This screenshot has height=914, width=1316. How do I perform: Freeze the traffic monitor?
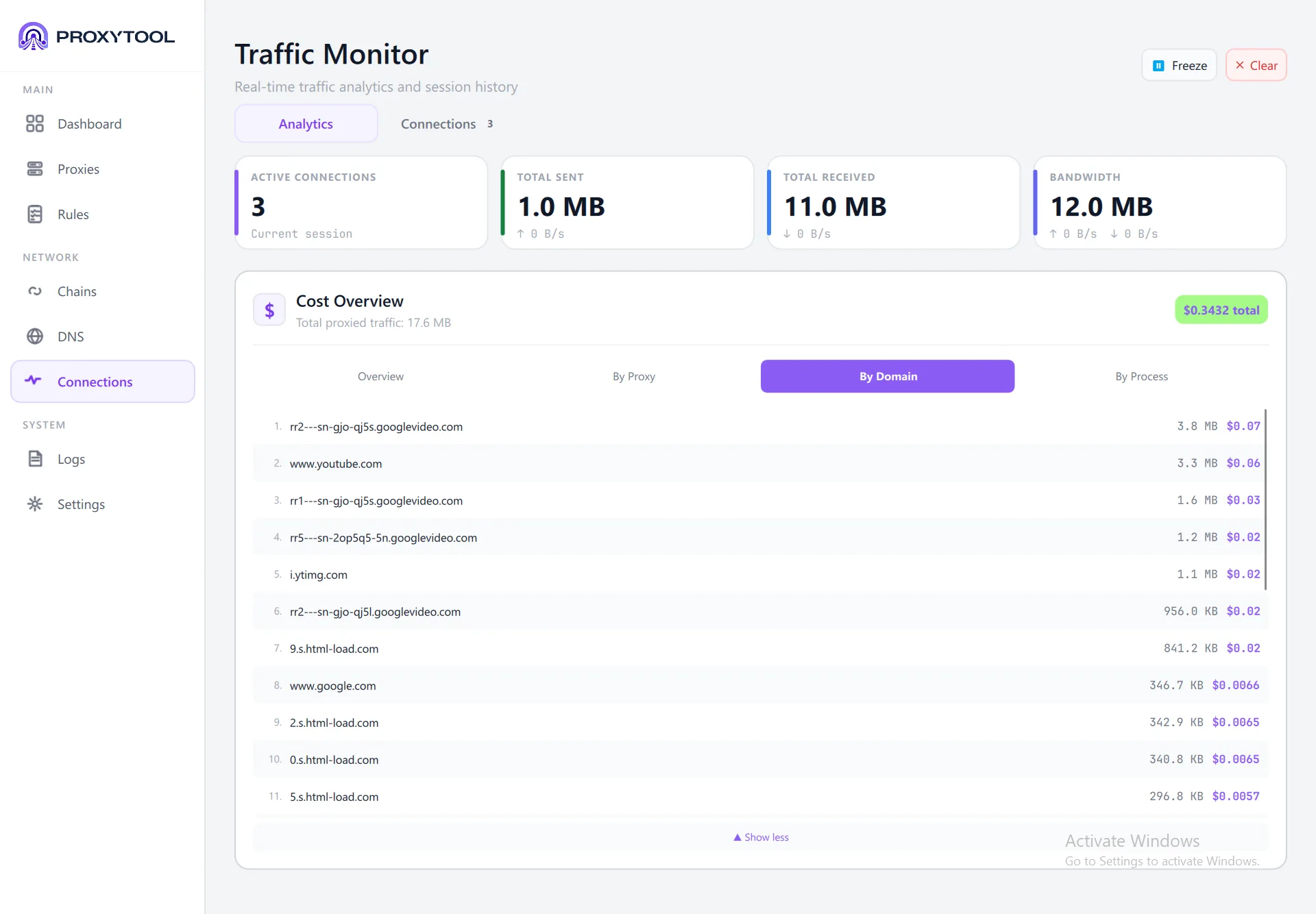click(1179, 66)
